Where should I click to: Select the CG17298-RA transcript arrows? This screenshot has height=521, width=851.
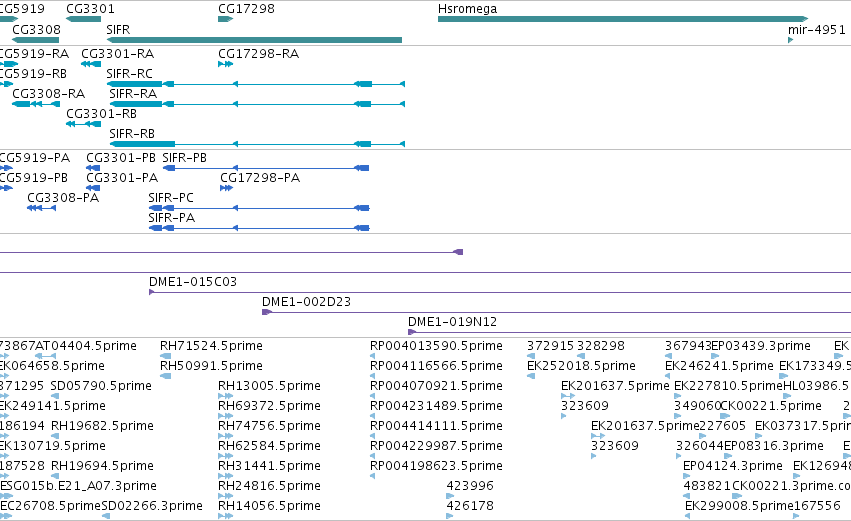coord(225,63)
